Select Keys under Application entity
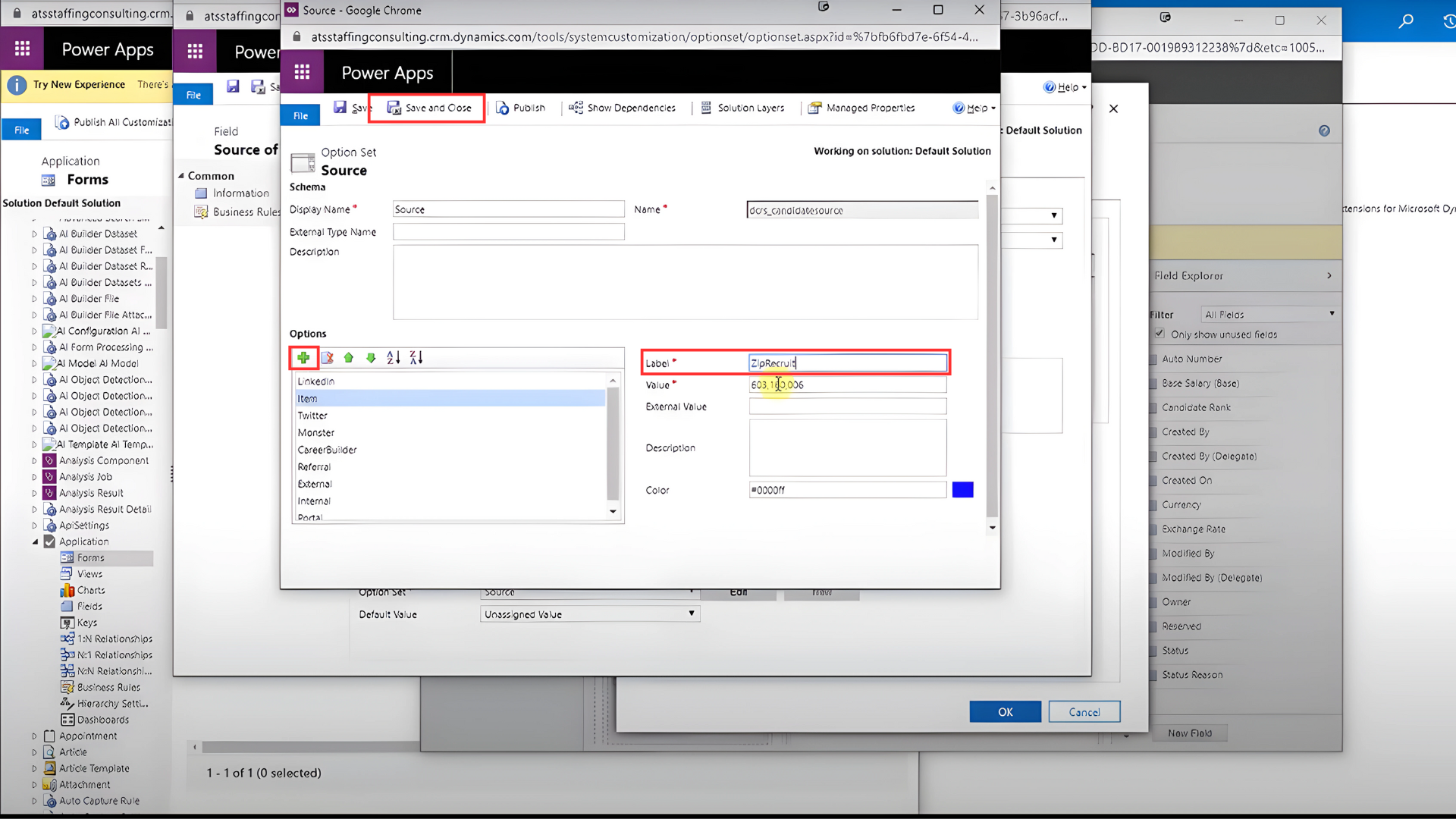 (87, 623)
